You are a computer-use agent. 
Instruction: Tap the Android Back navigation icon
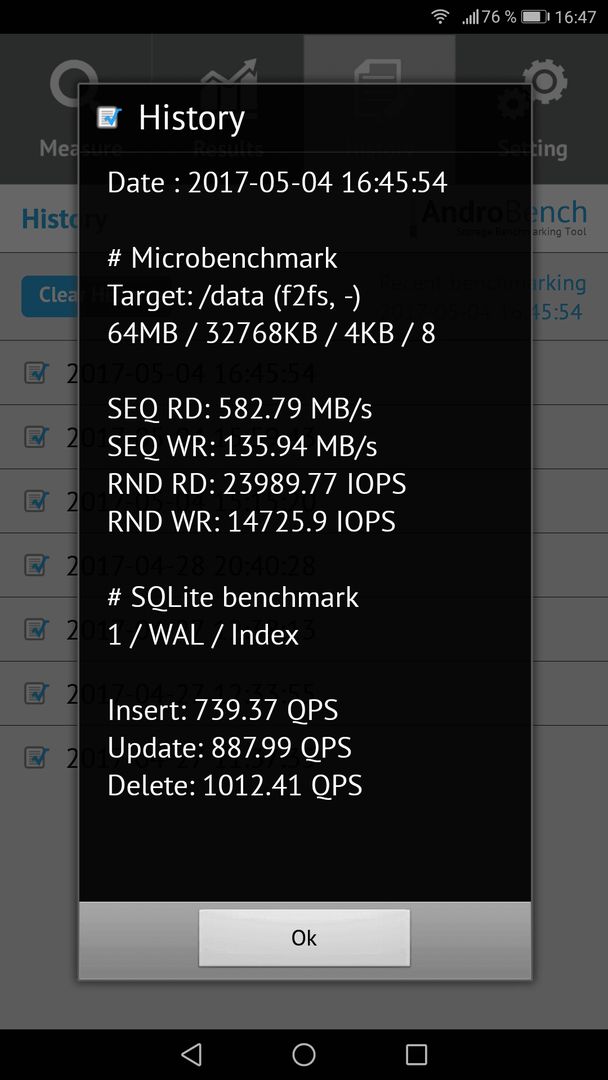click(191, 1054)
